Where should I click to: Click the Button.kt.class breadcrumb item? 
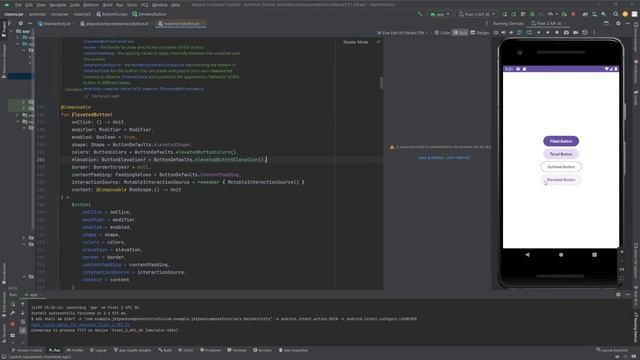coord(112,14)
